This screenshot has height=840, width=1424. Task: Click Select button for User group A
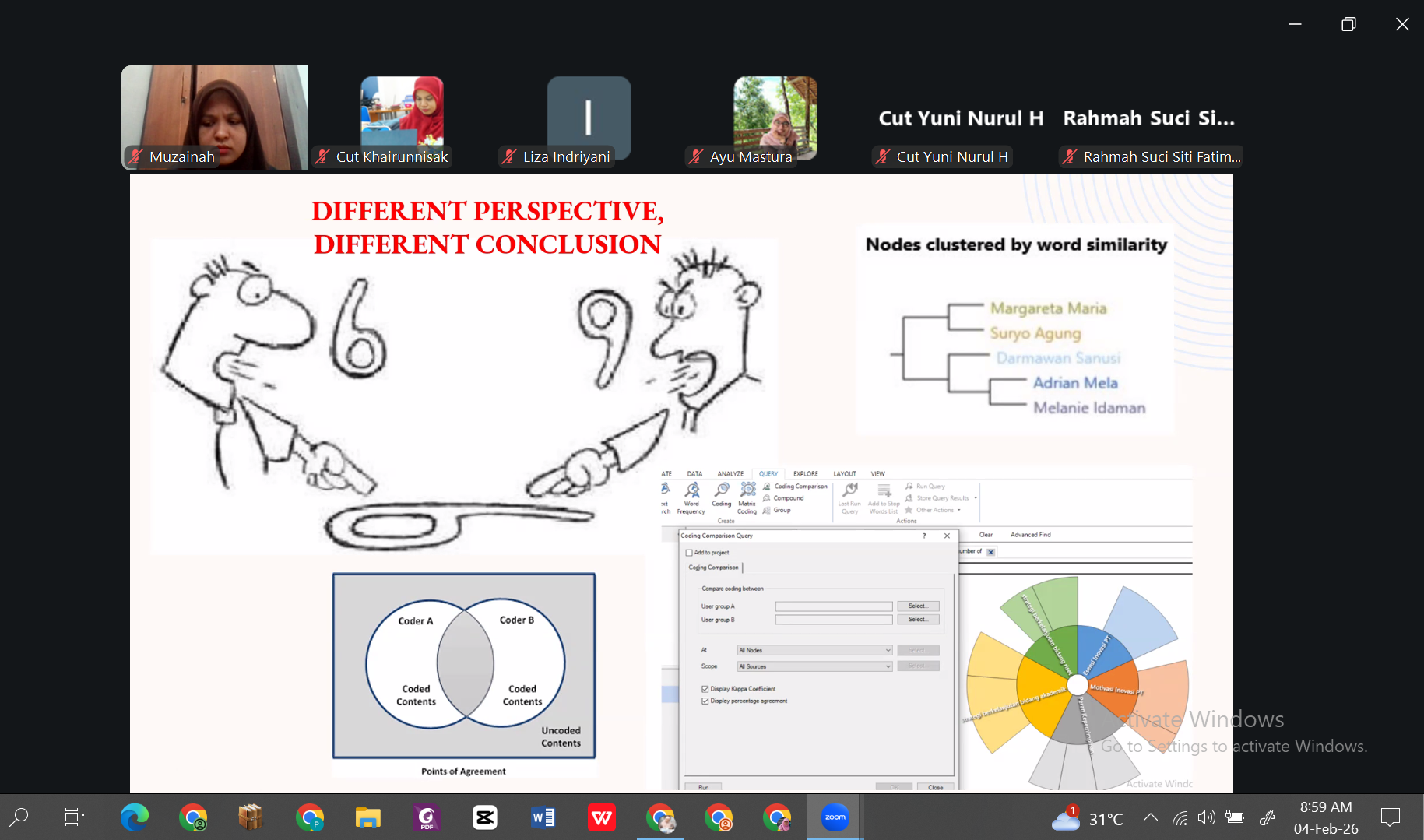click(x=918, y=606)
